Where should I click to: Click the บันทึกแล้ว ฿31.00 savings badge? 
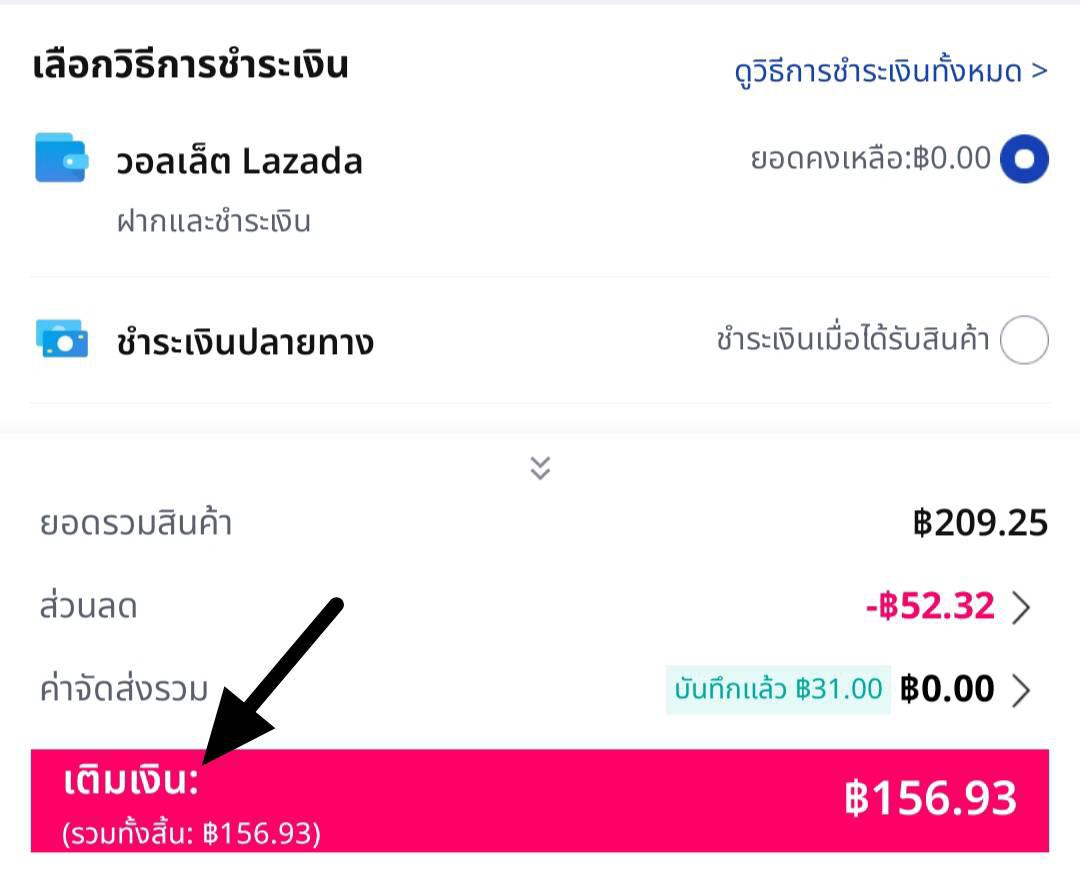pyautogui.click(x=778, y=689)
